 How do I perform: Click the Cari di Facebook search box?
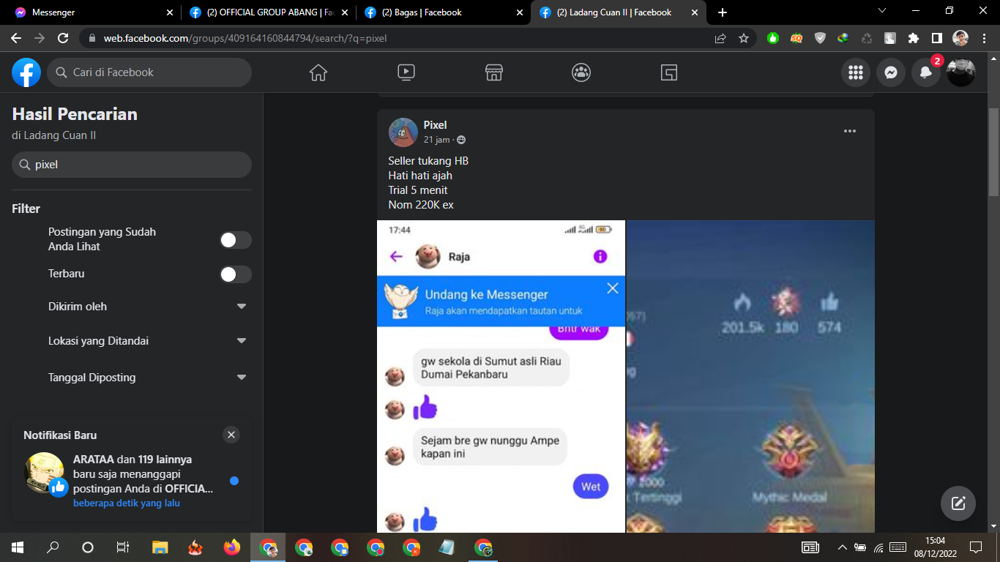tap(149, 72)
